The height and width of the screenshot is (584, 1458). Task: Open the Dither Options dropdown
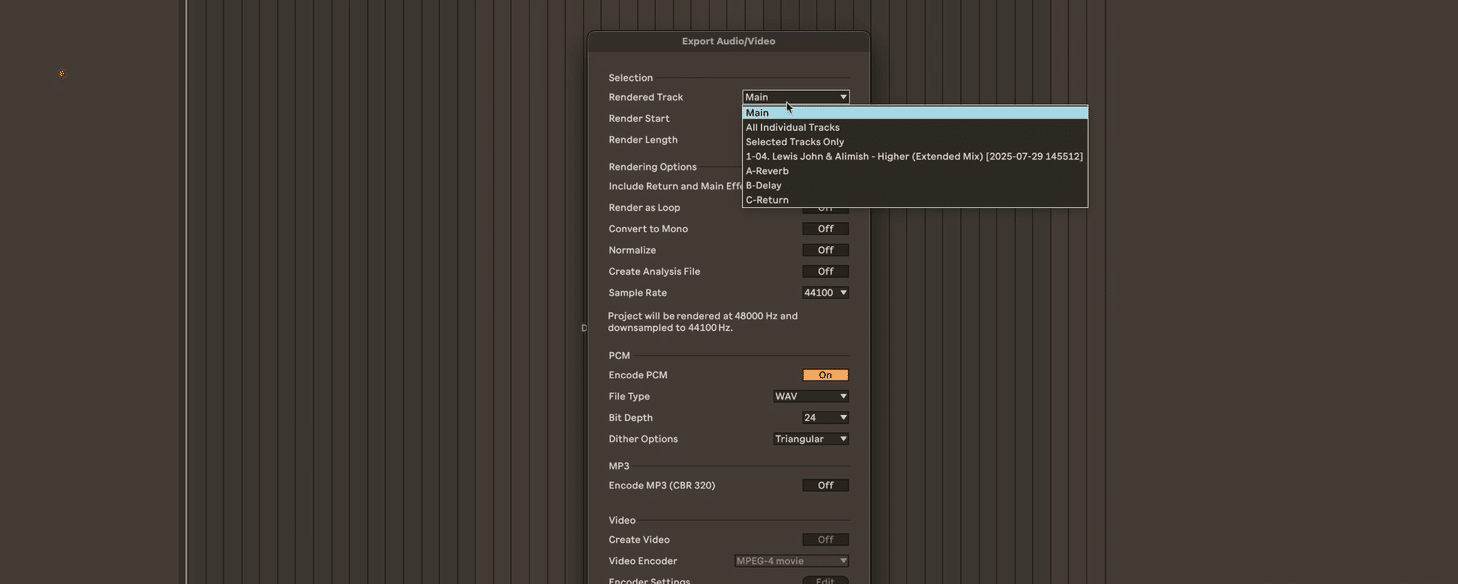810,438
